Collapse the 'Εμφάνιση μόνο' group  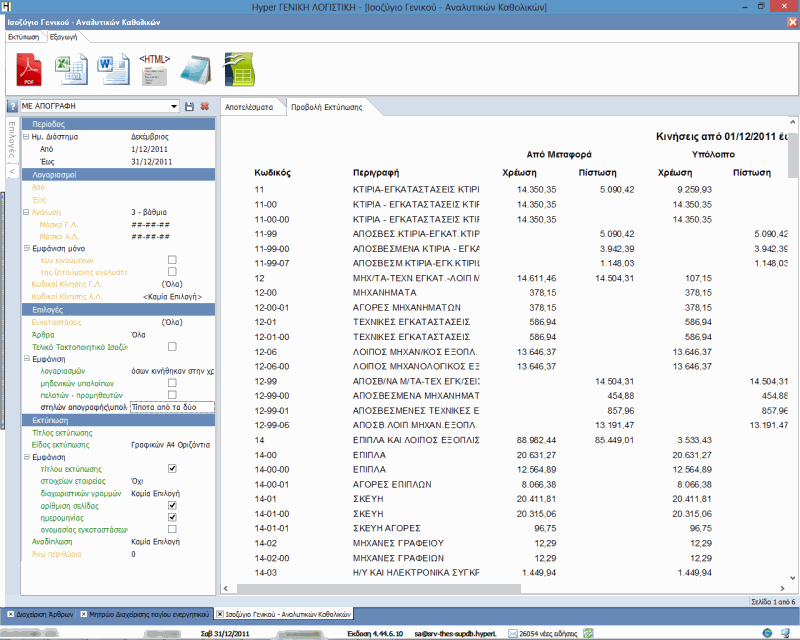(x=25, y=247)
